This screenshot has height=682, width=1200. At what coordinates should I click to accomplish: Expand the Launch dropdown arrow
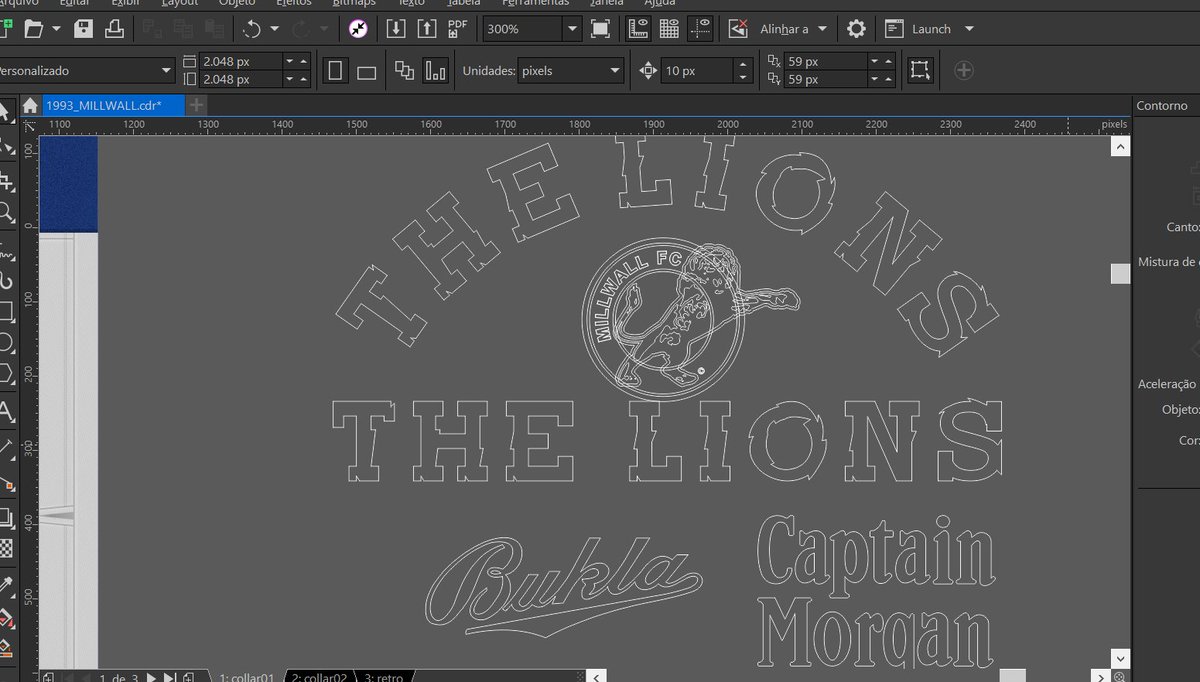pyautogui.click(x=969, y=29)
